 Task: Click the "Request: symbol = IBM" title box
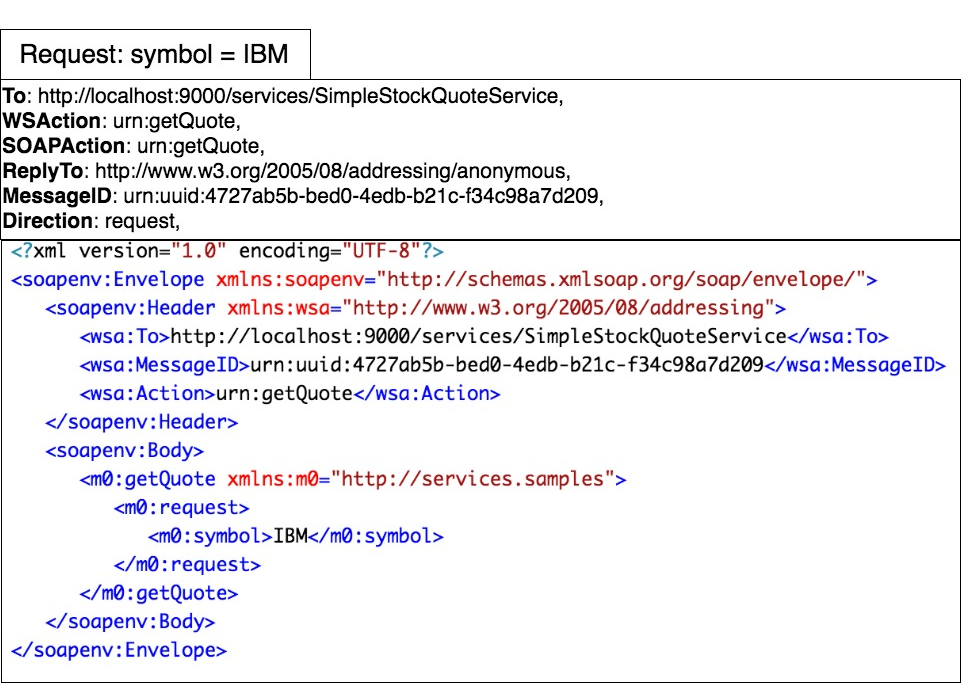click(x=155, y=54)
